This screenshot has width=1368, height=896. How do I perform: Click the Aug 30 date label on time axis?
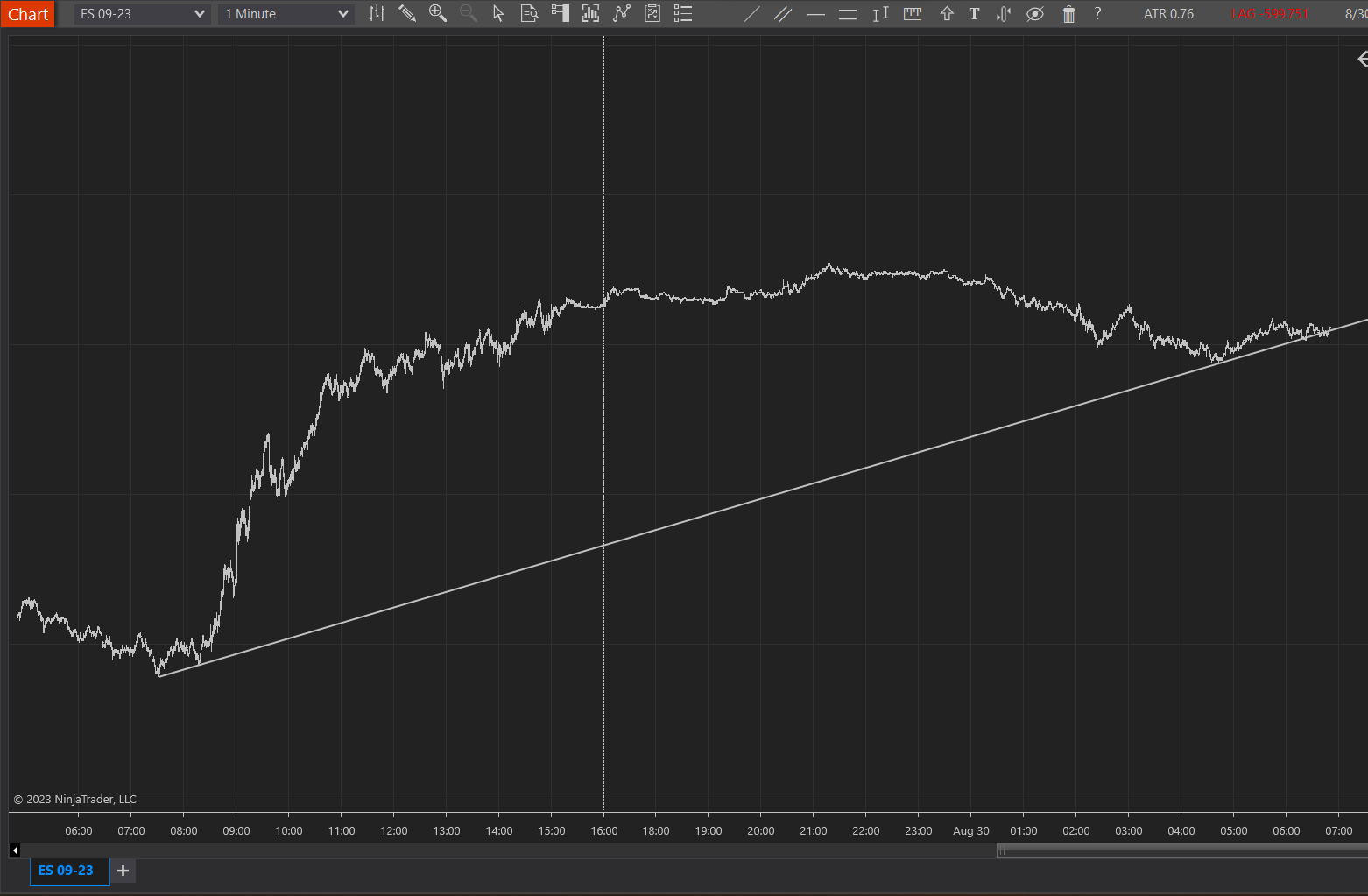click(970, 830)
